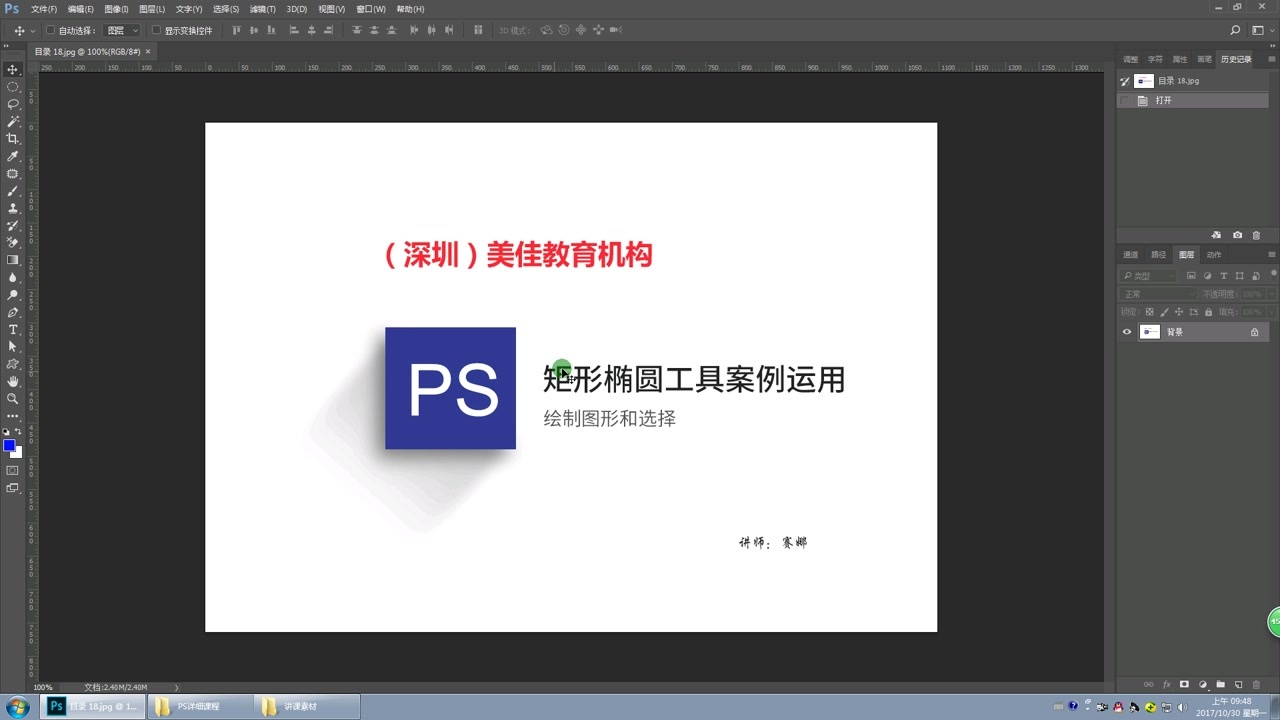Click the background white color swatch
This screenshot has height=720, width=1280.
click(x=17, y=452)
